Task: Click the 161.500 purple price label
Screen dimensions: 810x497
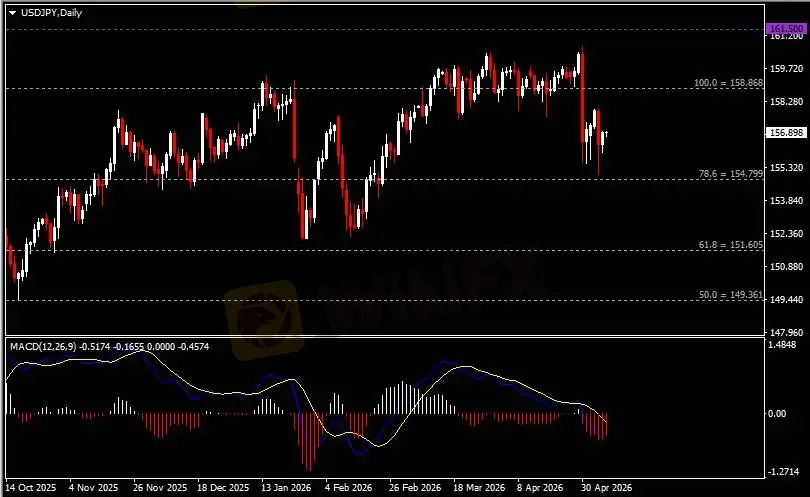Action: (x=785, y=28)
